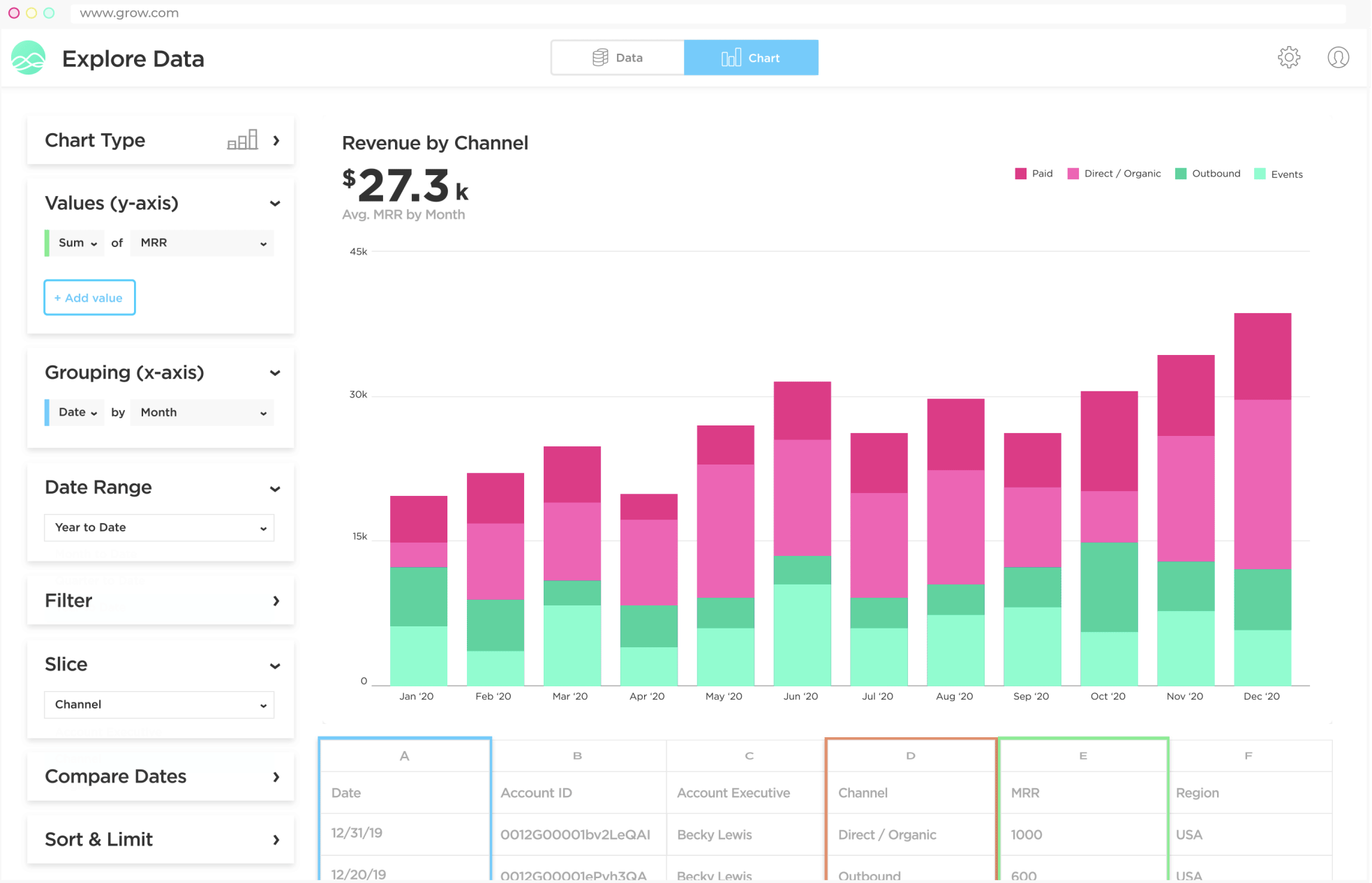Click the user profile icon
This screenshot has width=1372, height=883.
[1337, 57]
